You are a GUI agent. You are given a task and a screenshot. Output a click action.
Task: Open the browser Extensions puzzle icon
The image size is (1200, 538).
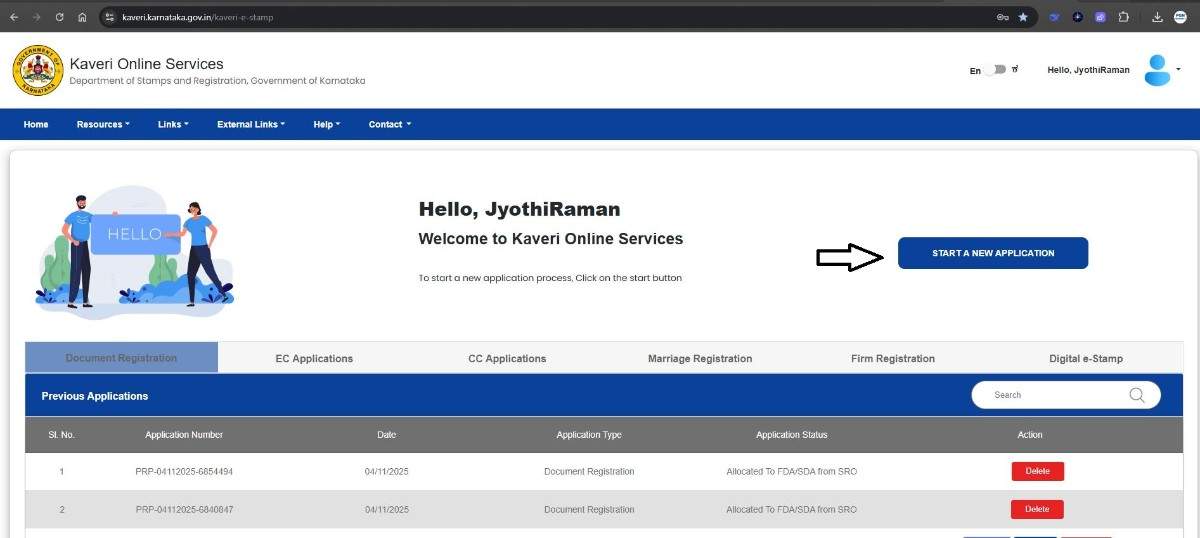1123,17
